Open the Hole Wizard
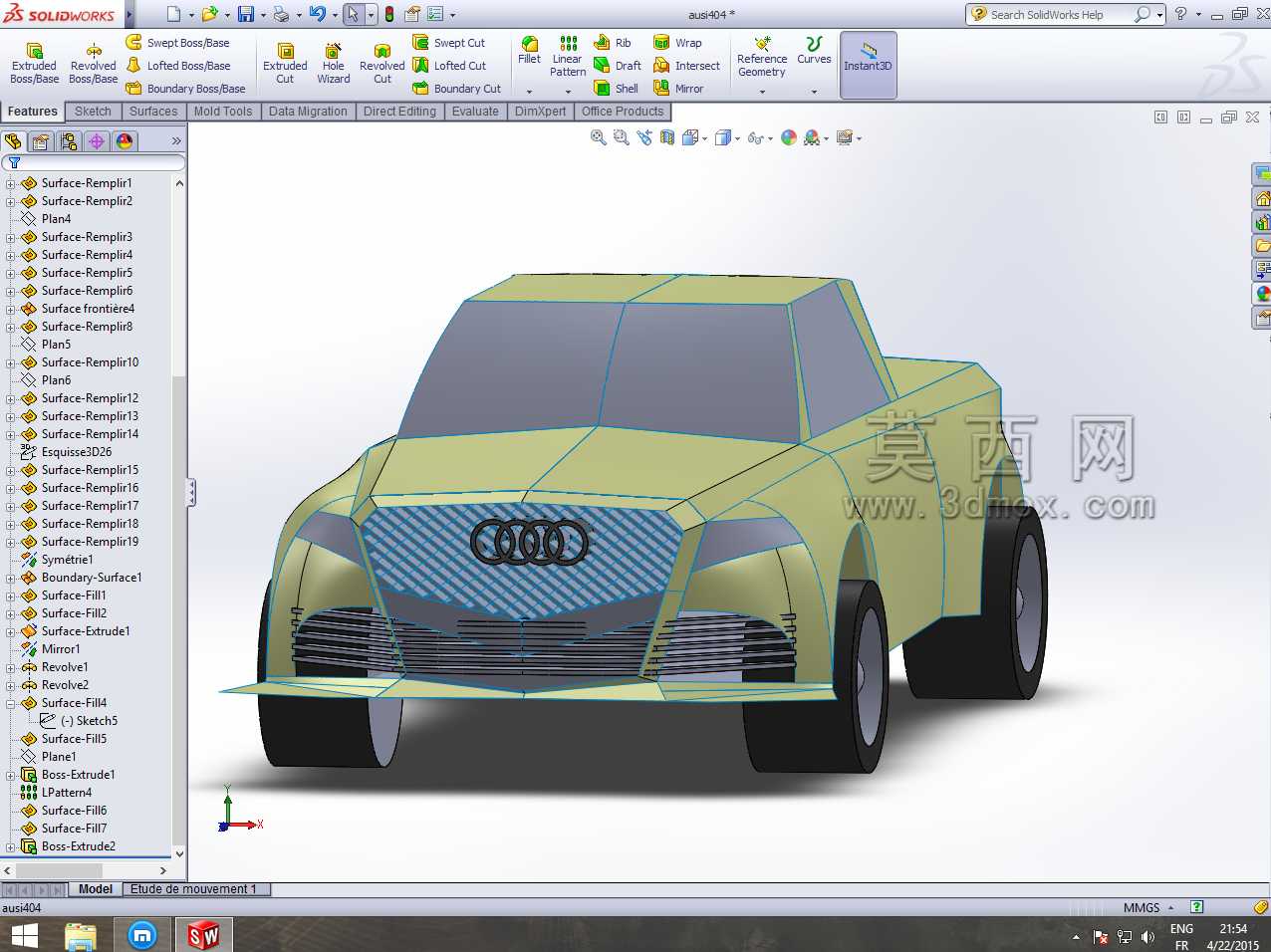Image resolution: width=1271 pixels, height=952 pixels. pyautogui.click(x=334, y=64)
